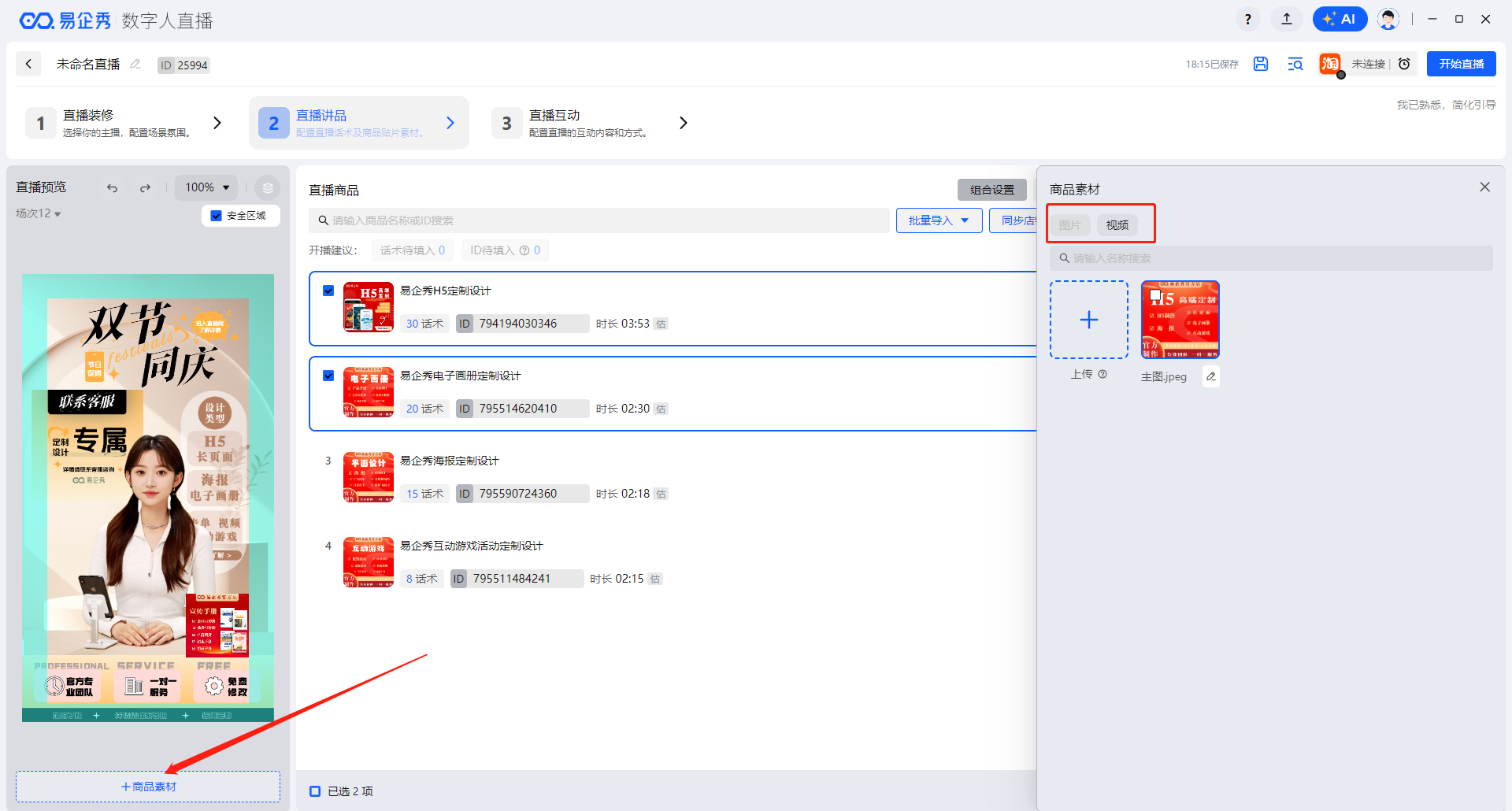Click estimate icon beside 时长 02:15
The image size is (1512, 811).
point(655,579)
